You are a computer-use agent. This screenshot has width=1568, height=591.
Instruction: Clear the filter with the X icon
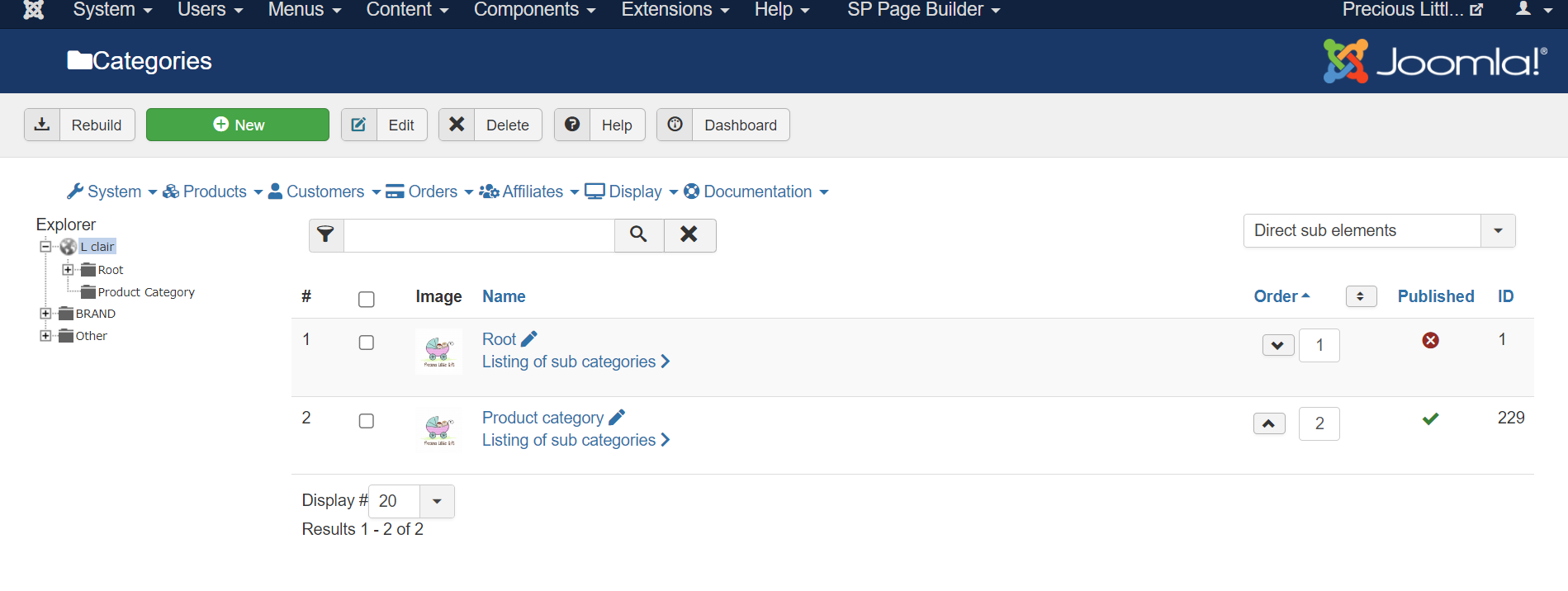[x=689, y=235]
